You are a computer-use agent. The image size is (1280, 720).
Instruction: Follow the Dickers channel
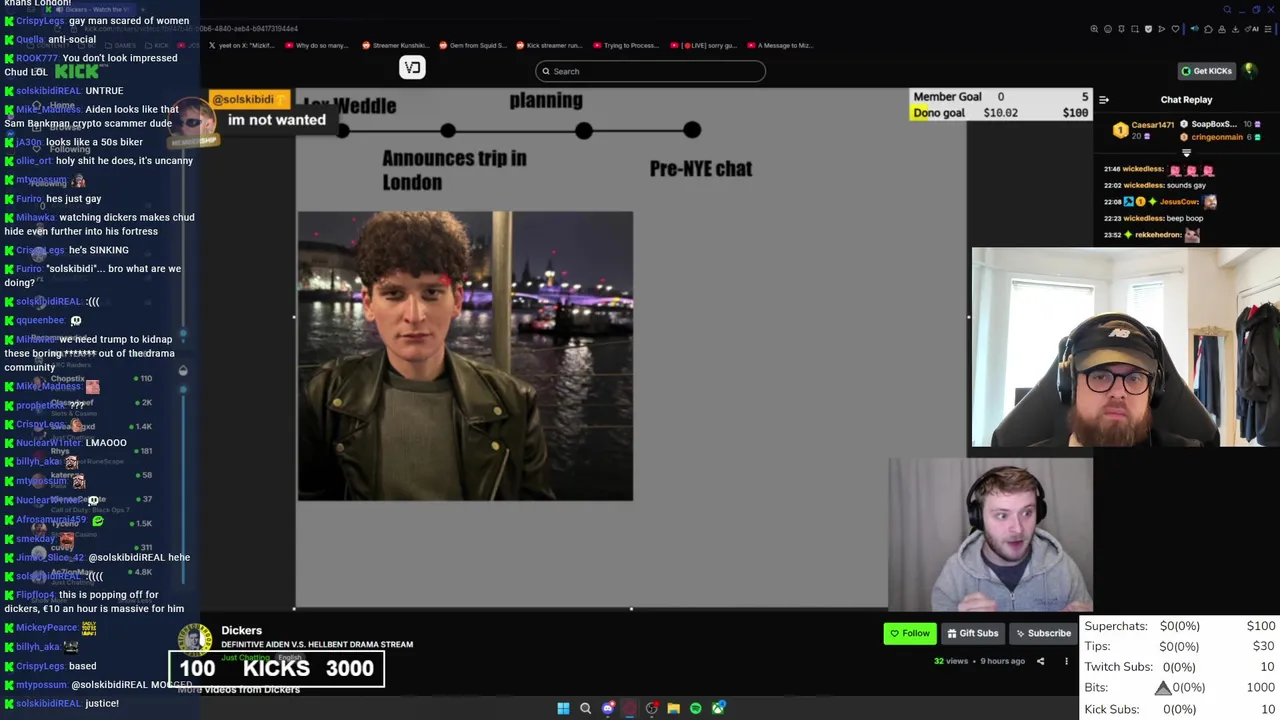(x=909, y=633)
